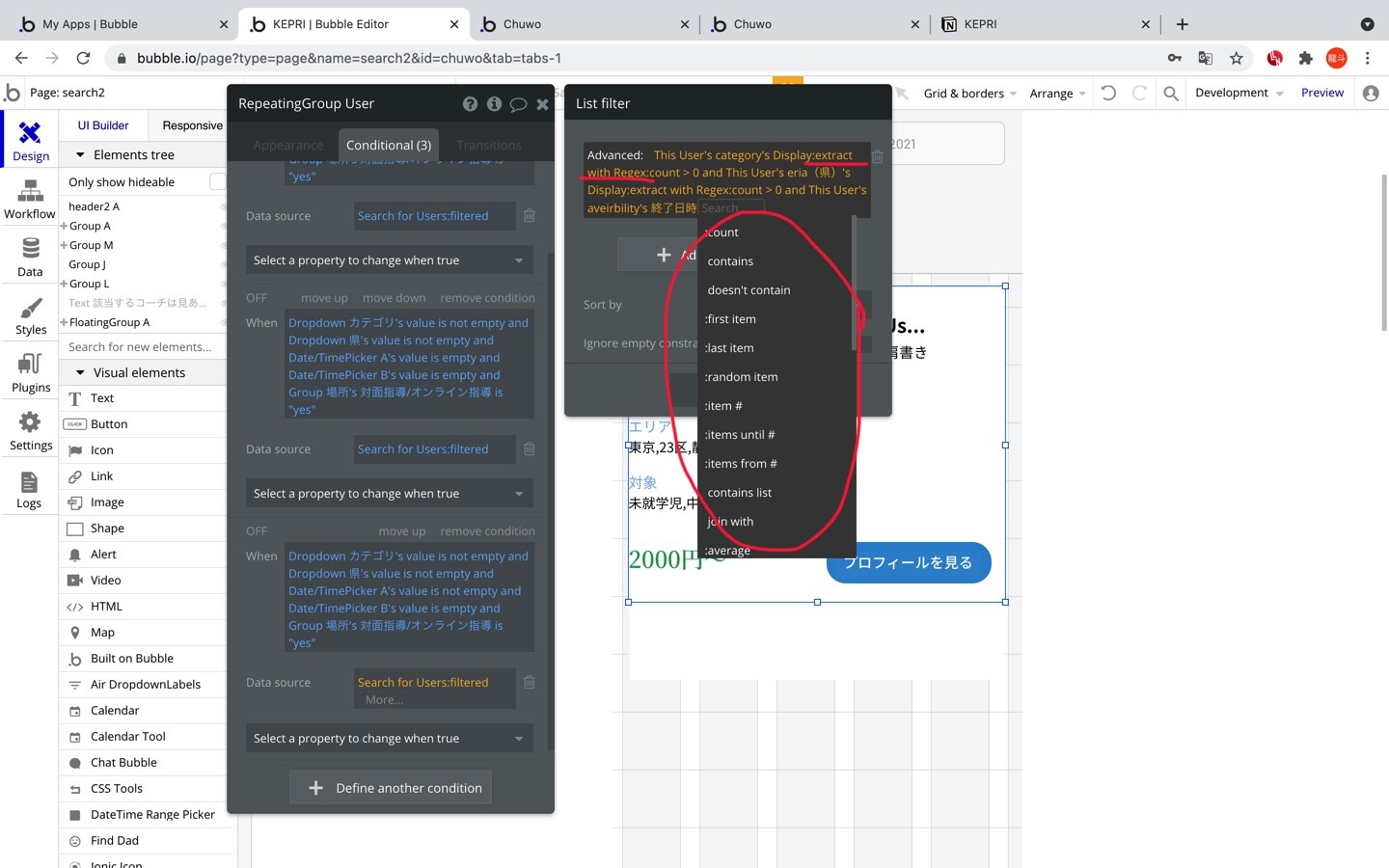
Task: Click the browser address bar URL
Action: pyautogui.click(x=349, y=58)
